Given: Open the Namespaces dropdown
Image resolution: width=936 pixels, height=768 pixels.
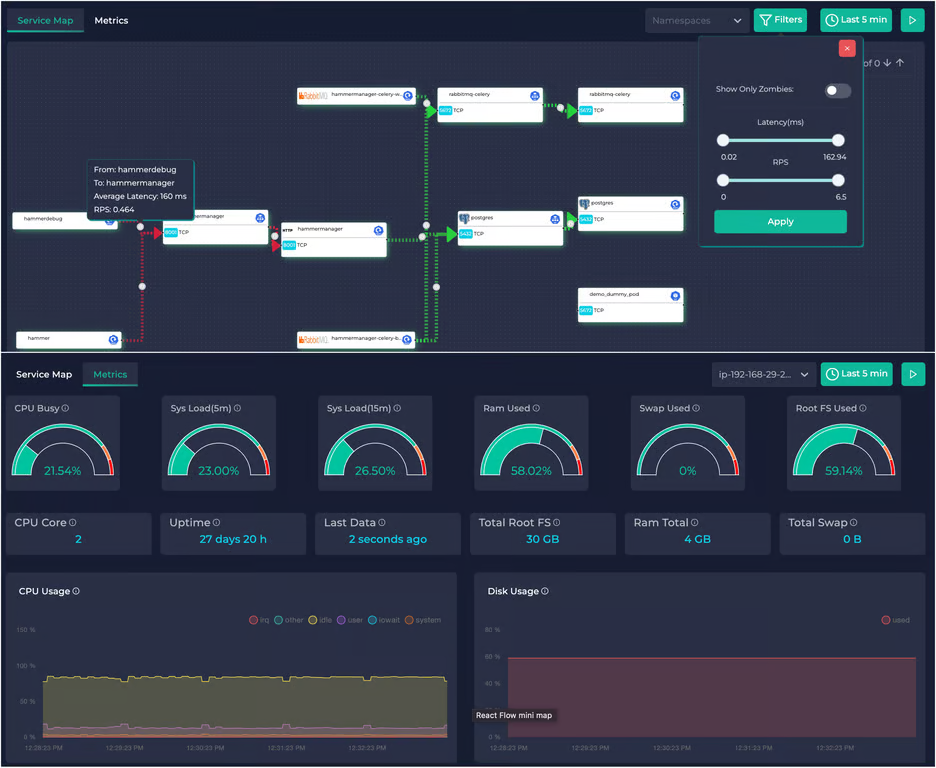Looking at the screenshot, I should pos(697,20).
